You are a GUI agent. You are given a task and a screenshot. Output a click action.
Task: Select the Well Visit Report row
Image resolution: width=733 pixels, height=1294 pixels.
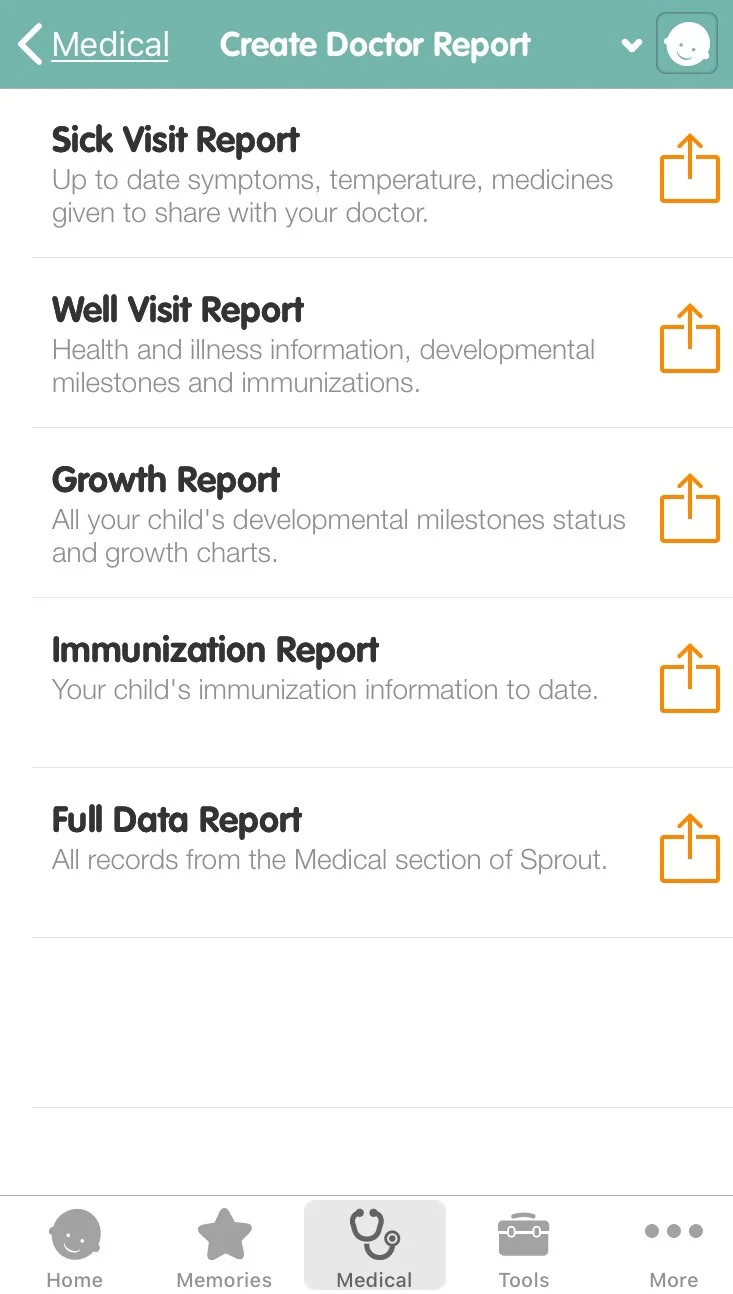tap(366, 343)
